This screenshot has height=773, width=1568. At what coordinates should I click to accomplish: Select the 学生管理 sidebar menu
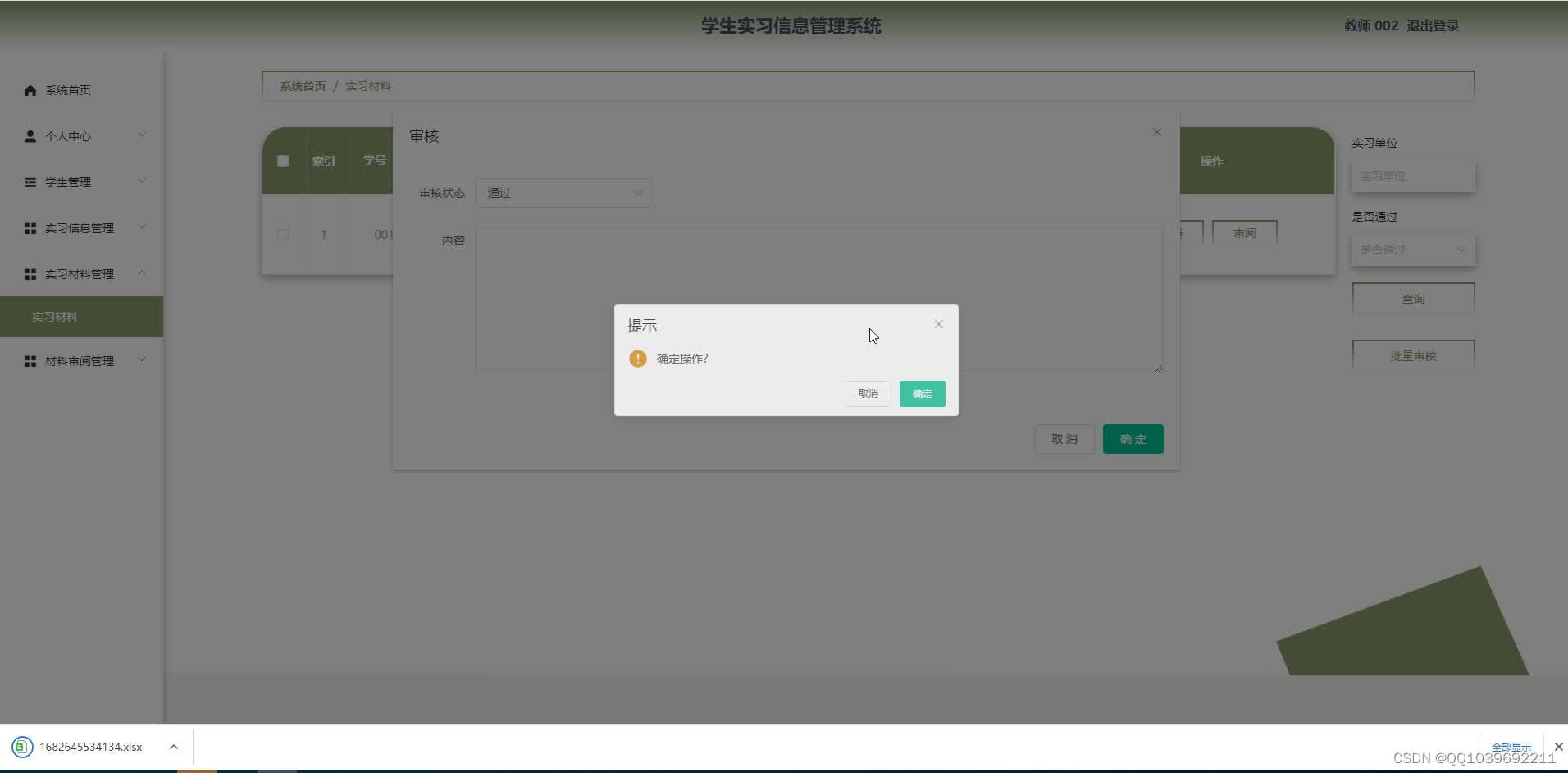[82, 182]
